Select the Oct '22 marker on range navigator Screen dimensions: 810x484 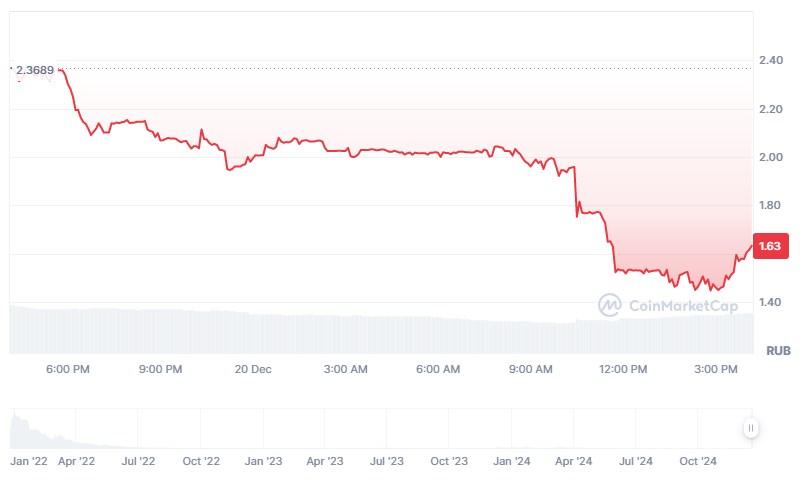point(201,461)
